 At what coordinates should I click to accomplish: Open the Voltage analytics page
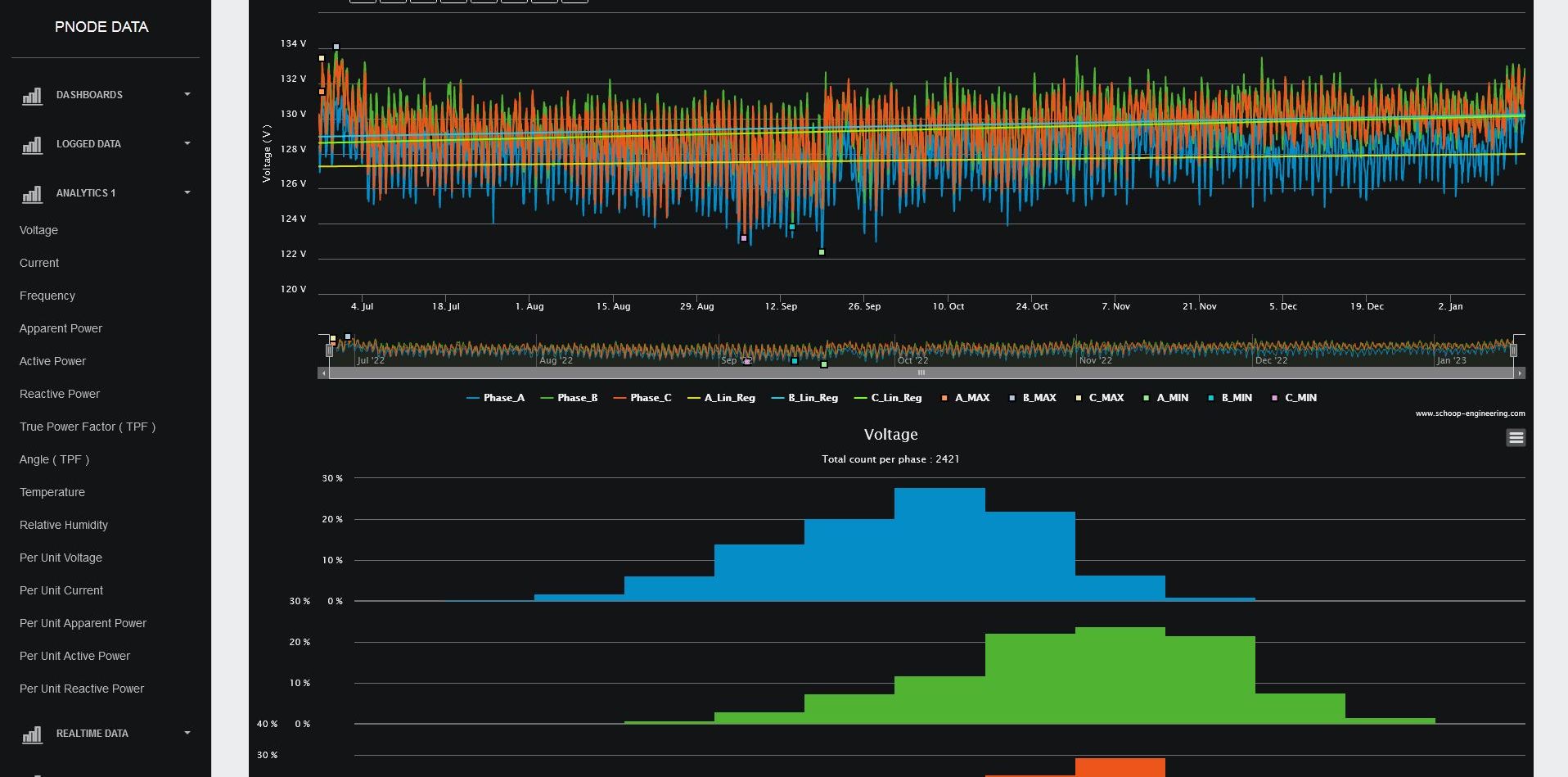(38, 230)
